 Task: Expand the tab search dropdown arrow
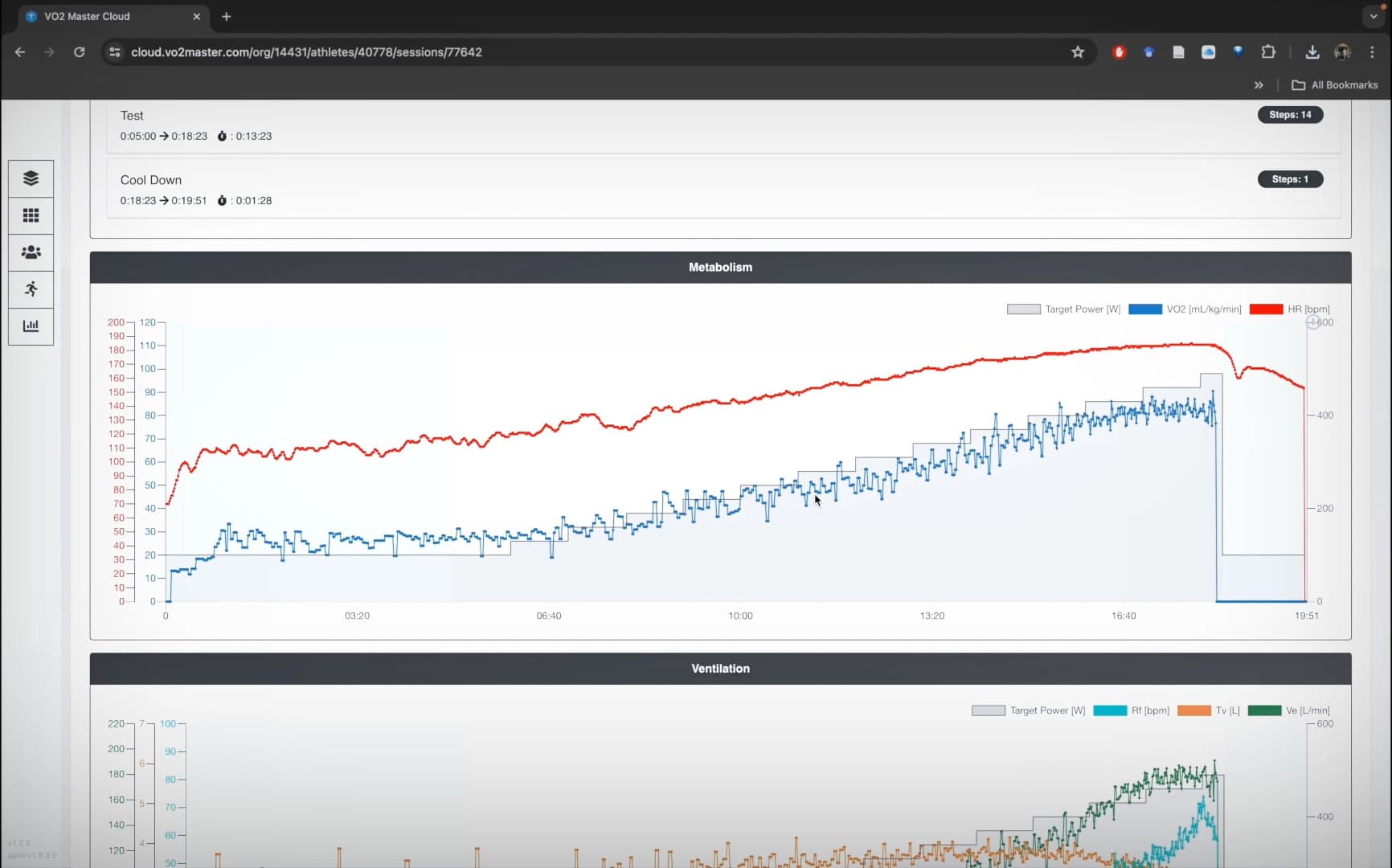[1374, 16]
